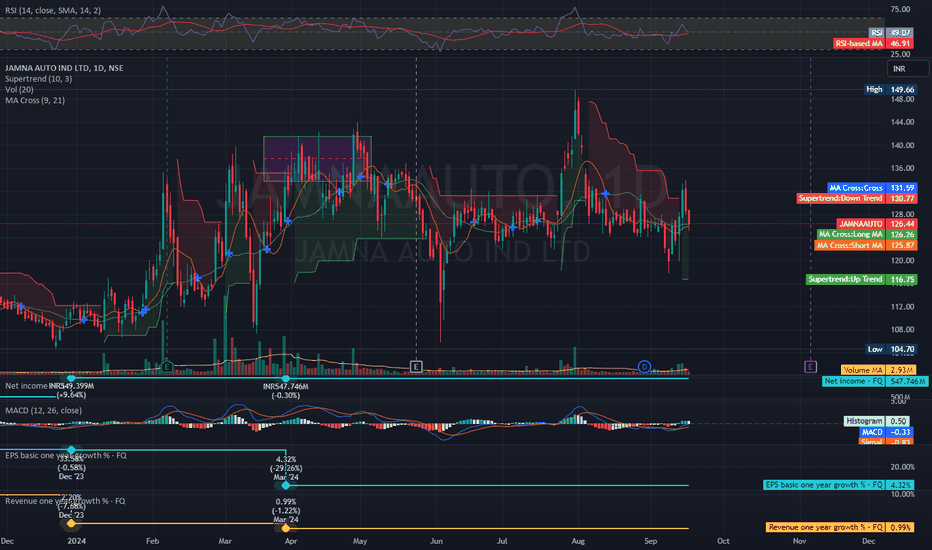The height and width of the screenshot is (550, 932).
Task: Click the dividend 'D' marker icon
Action: (x=644, y=367)
